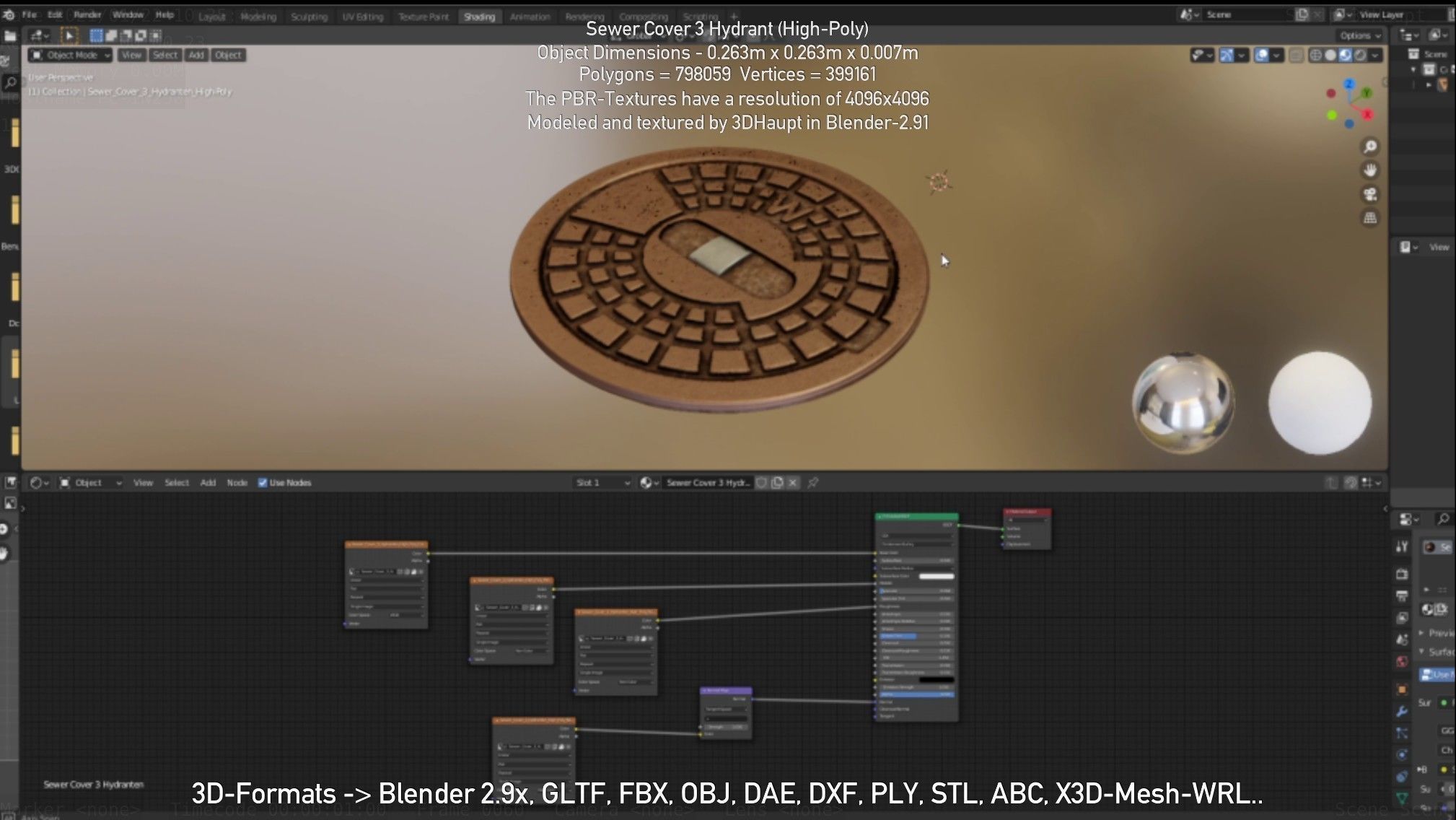Switch to material preview shading
The width and height of the screenshot is (1456, 820).
coord(1346,55)
